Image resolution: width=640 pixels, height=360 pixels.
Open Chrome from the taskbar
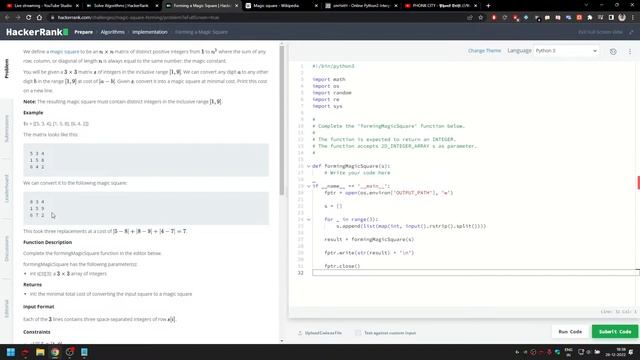55,352
